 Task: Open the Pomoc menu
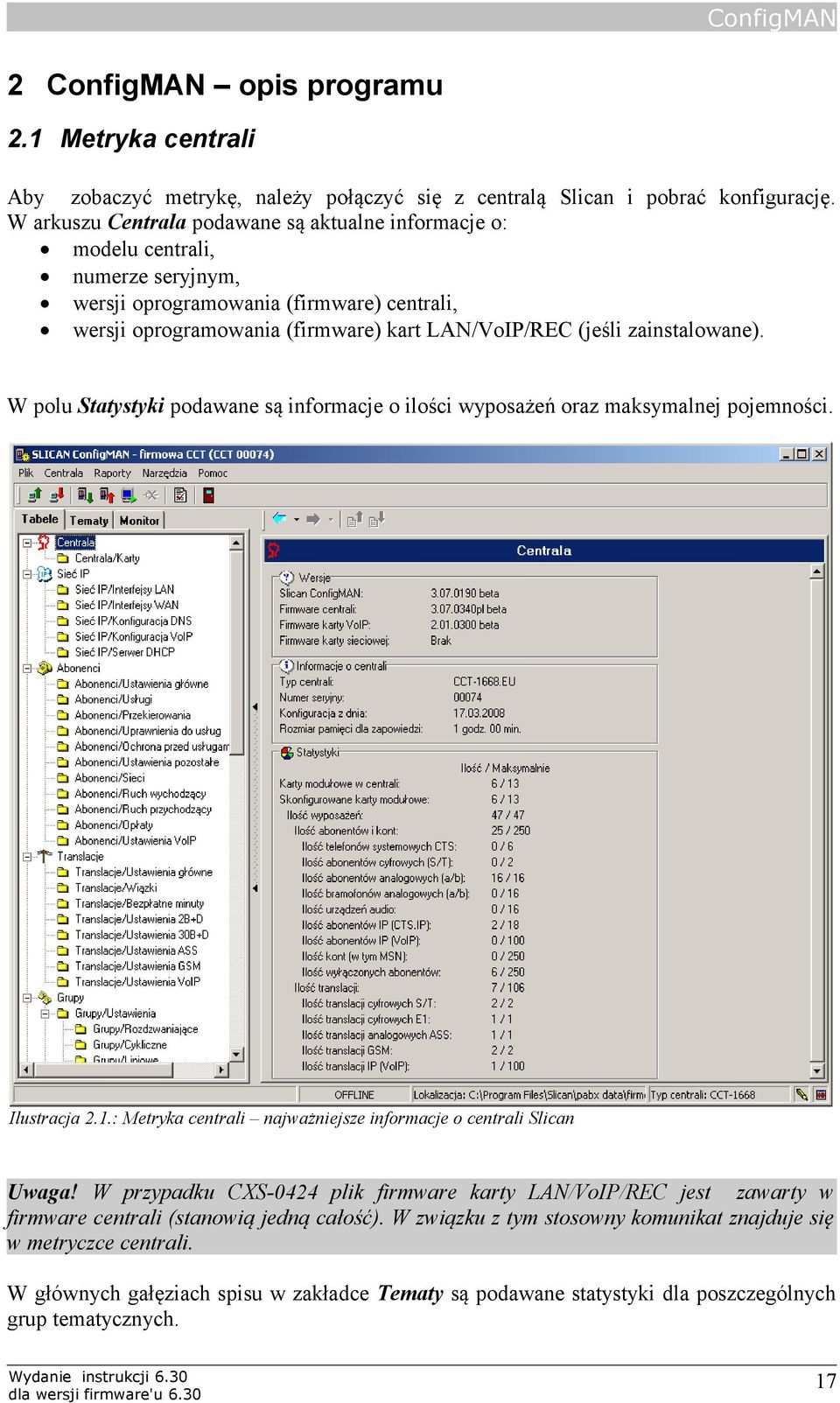213,473
